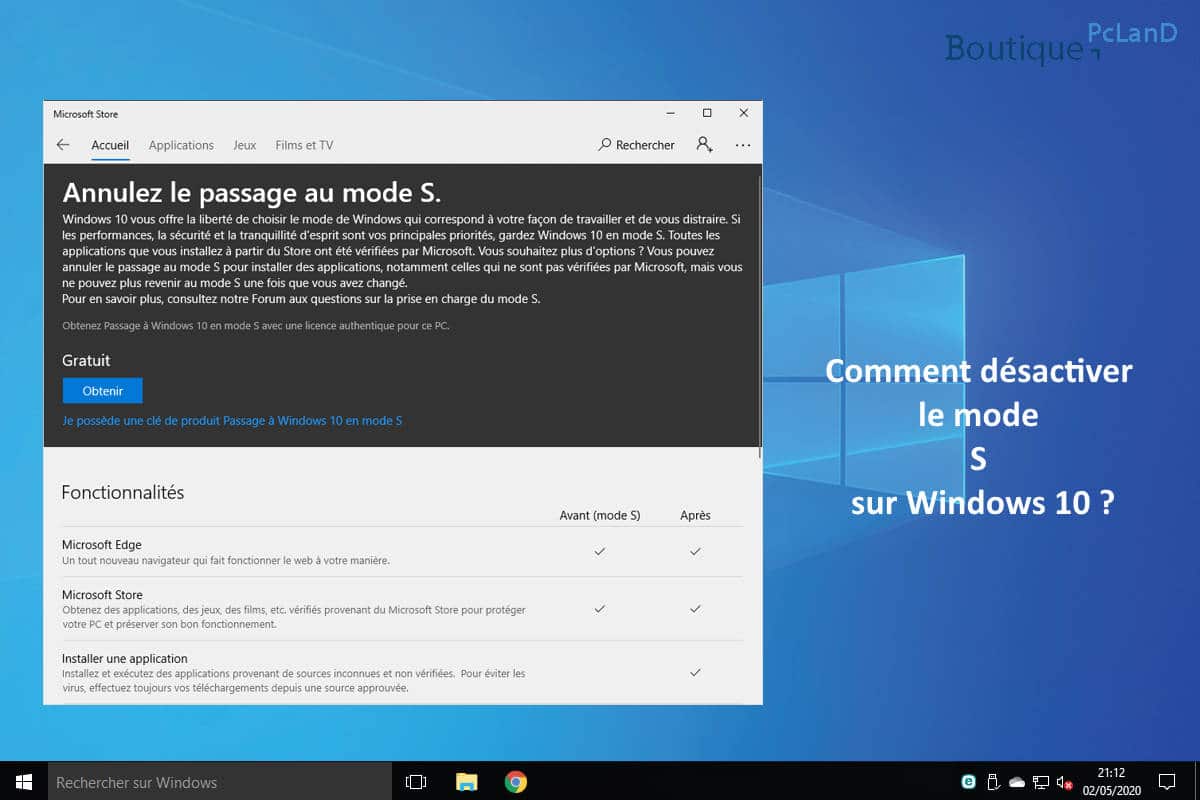Click the Microsoft Edge feature row title

[102, 545]
